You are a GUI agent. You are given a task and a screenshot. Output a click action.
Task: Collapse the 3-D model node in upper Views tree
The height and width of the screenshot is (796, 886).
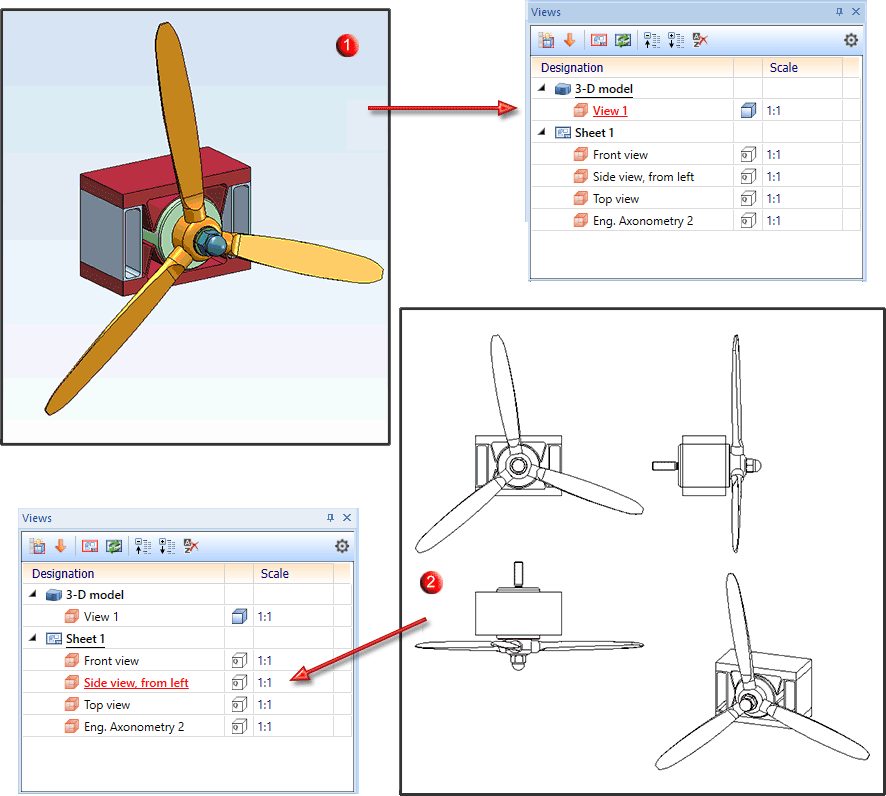(x=542, y=88)
